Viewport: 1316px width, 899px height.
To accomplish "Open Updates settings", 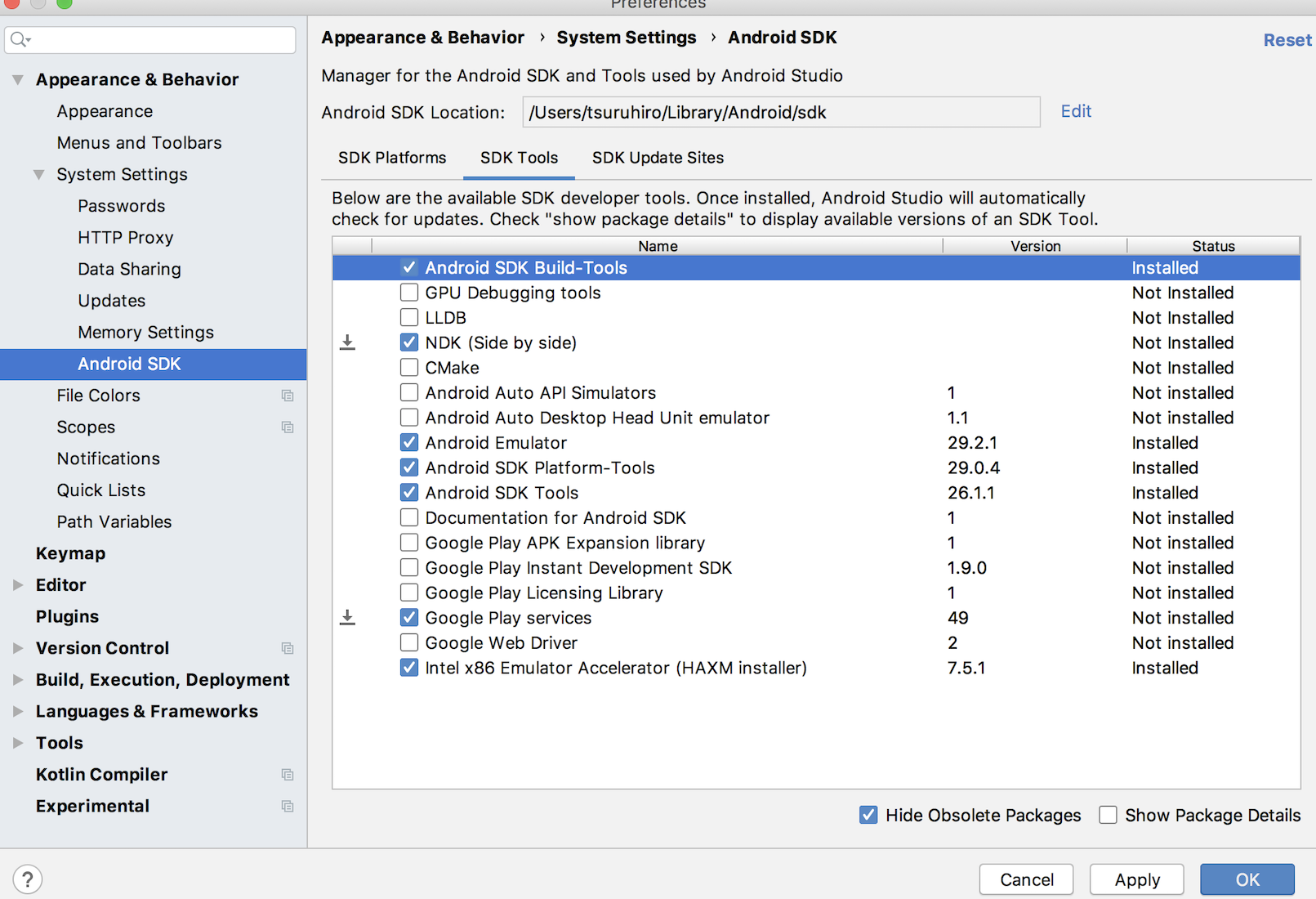I will [111, 301].
